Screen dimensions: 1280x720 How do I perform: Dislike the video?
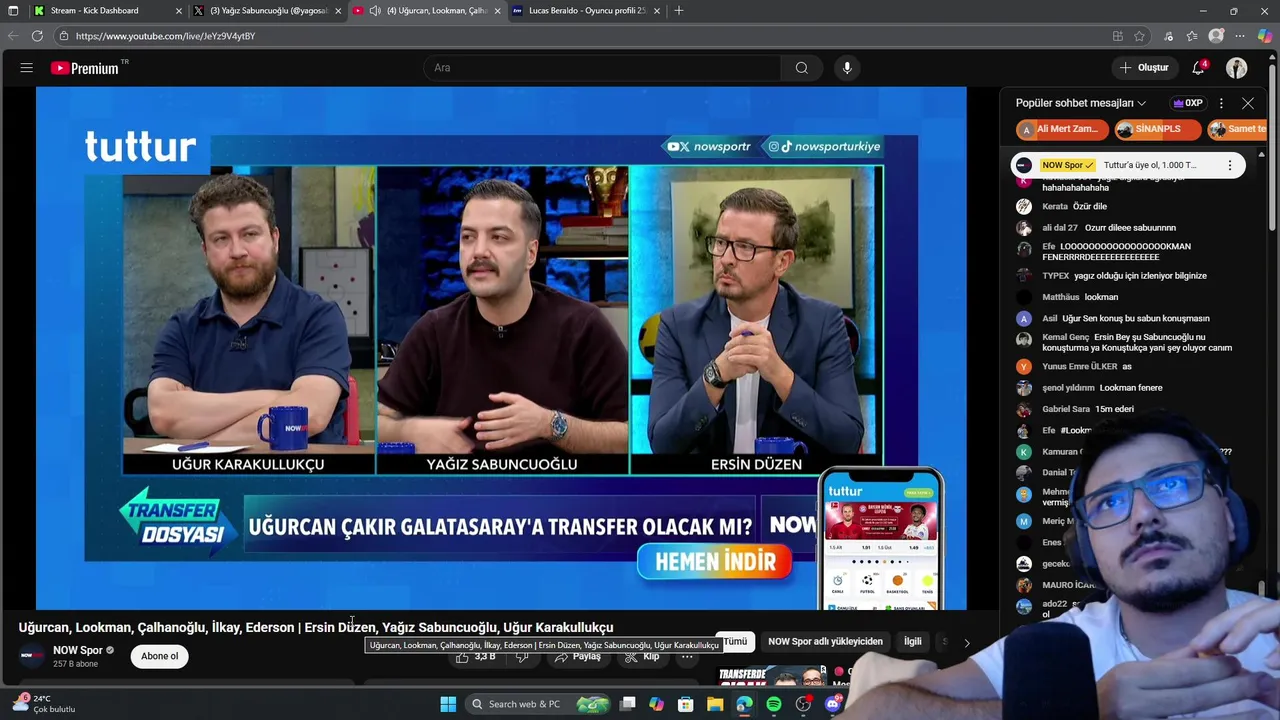click(x=521, y=657)
